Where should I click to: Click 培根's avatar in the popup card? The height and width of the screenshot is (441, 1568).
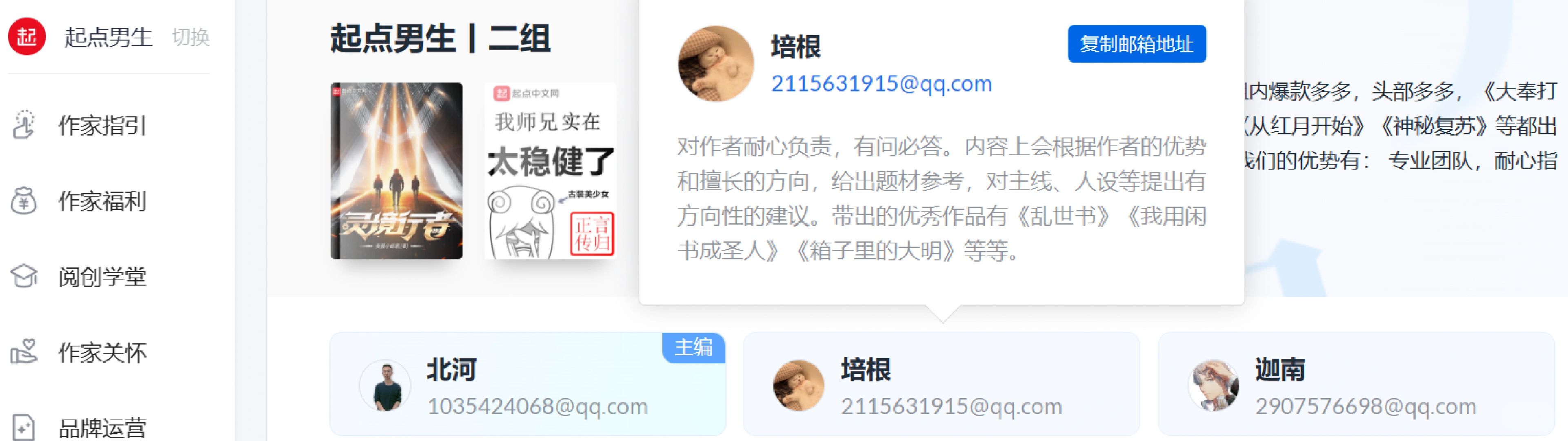[716, 63]
